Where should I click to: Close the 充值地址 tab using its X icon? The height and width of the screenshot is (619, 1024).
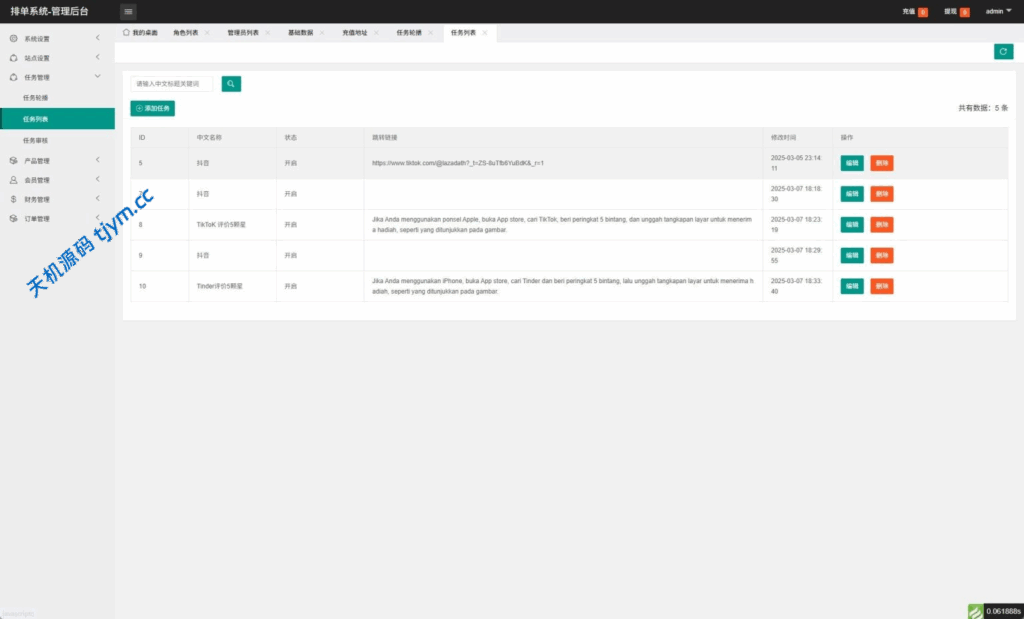click(x=376, y=33)
